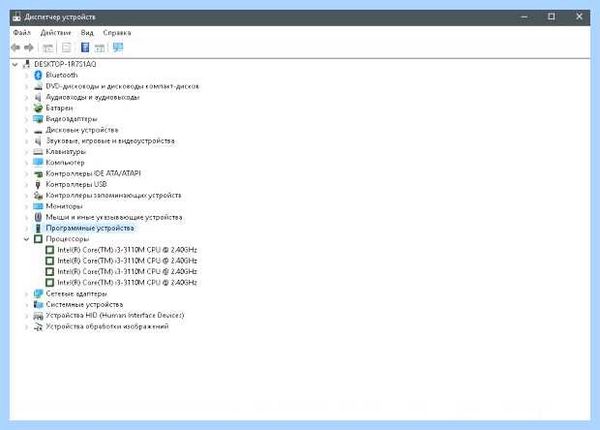Expand the Сетевые адаптеры branch
This screenshot has height=430, width=600.
[26, 294]
